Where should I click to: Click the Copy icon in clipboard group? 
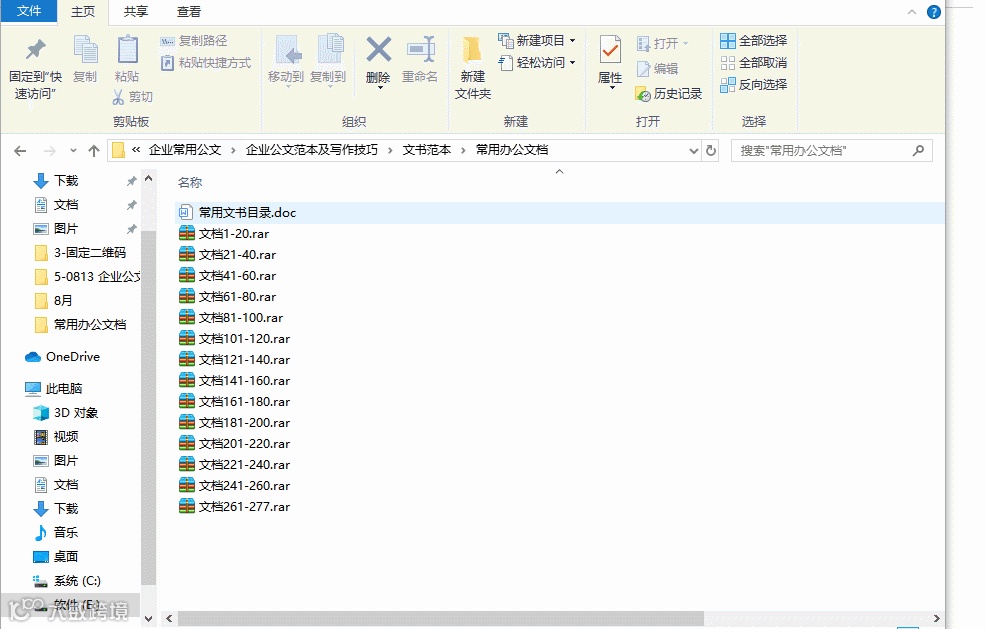pyautogui.click(x=85, y=49)
